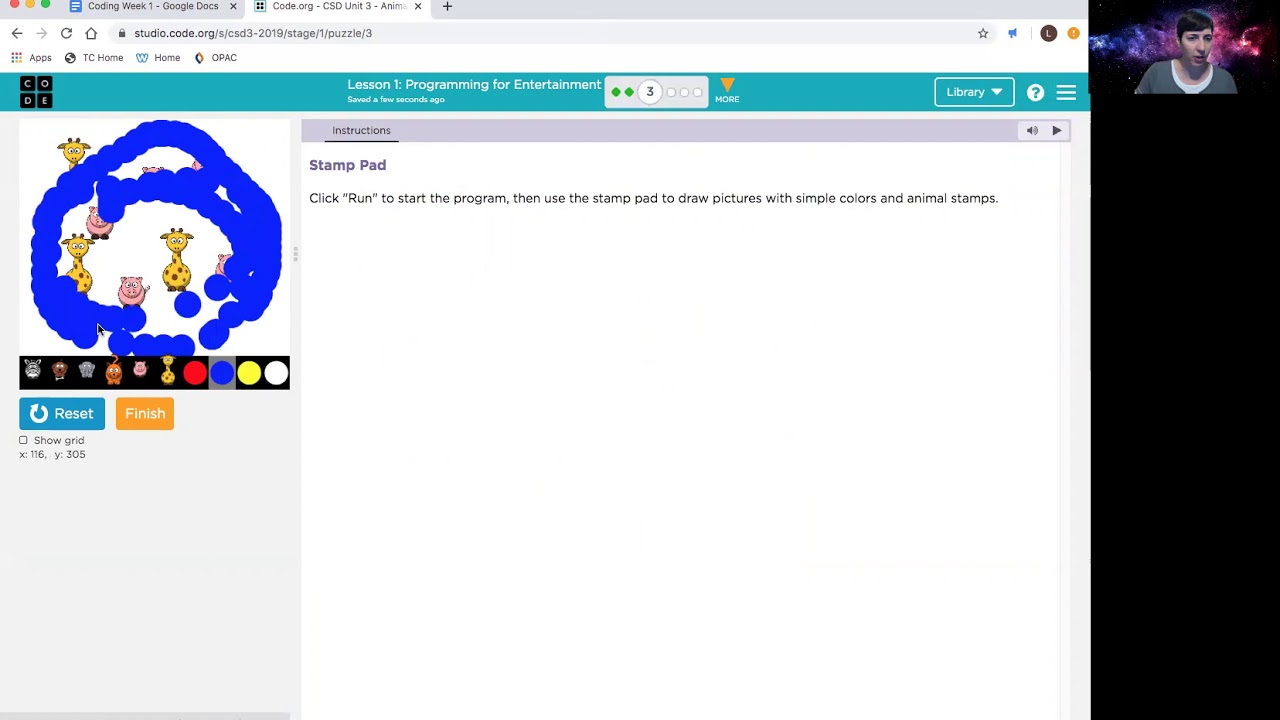Pick the blue paint color
Image resolution: width=1280 pixels, height=720 pixels.
point(222,373)
